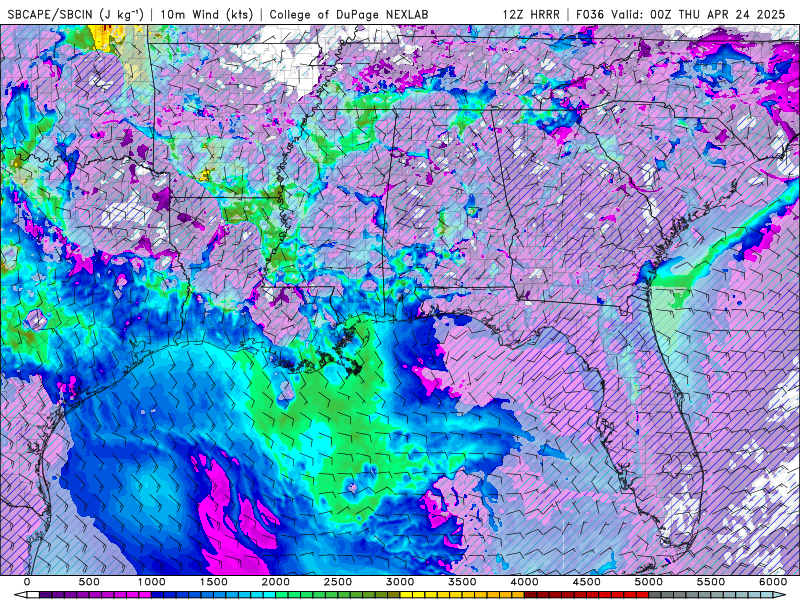Click the 5000 label on the color scale
Image resolution: width=800 pixels, height=600 pixels.
coord(648,582)
